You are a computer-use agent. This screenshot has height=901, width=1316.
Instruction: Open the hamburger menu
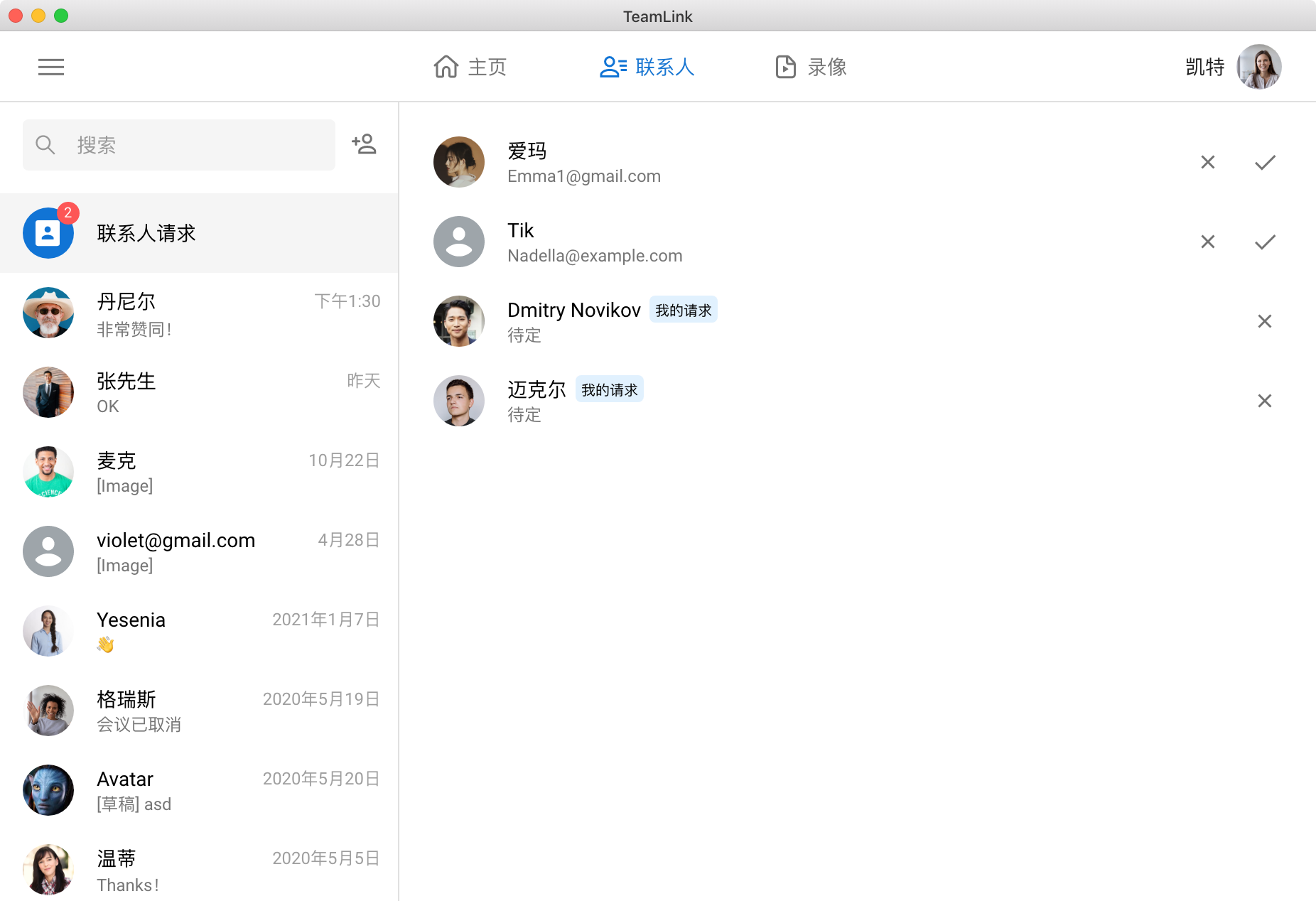[x=51, y=68]
